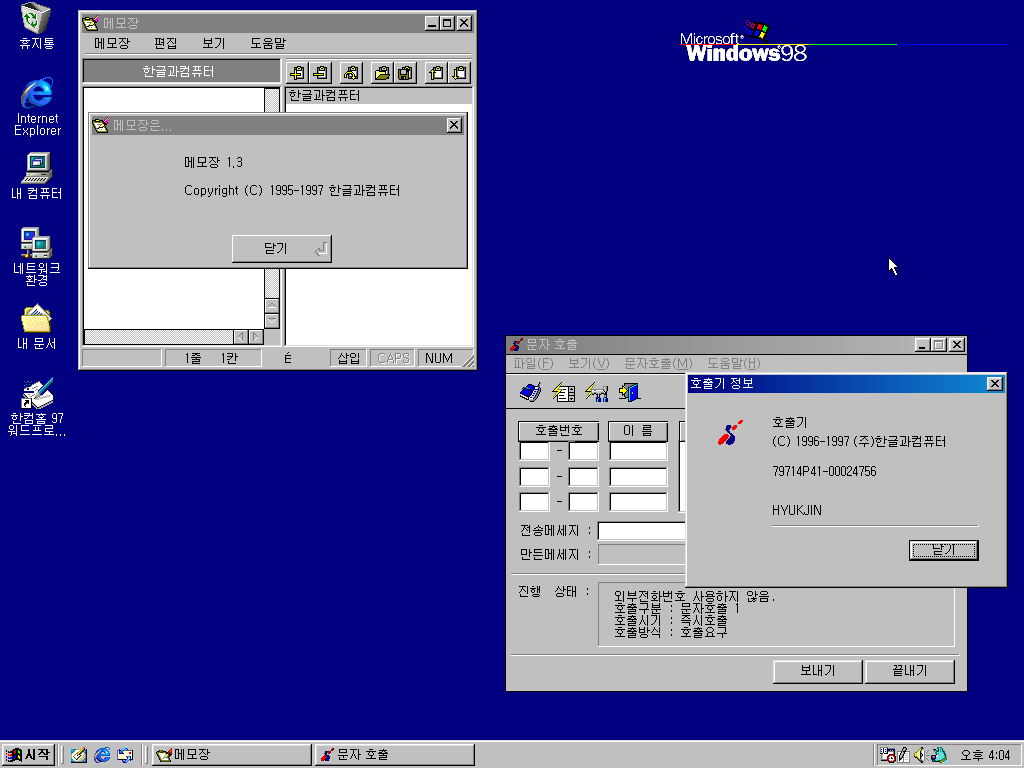The height and width of the screenshot is (768, 1024).
Task: Click the save floppy disk memo icon
Action: [x=406, y=72]
